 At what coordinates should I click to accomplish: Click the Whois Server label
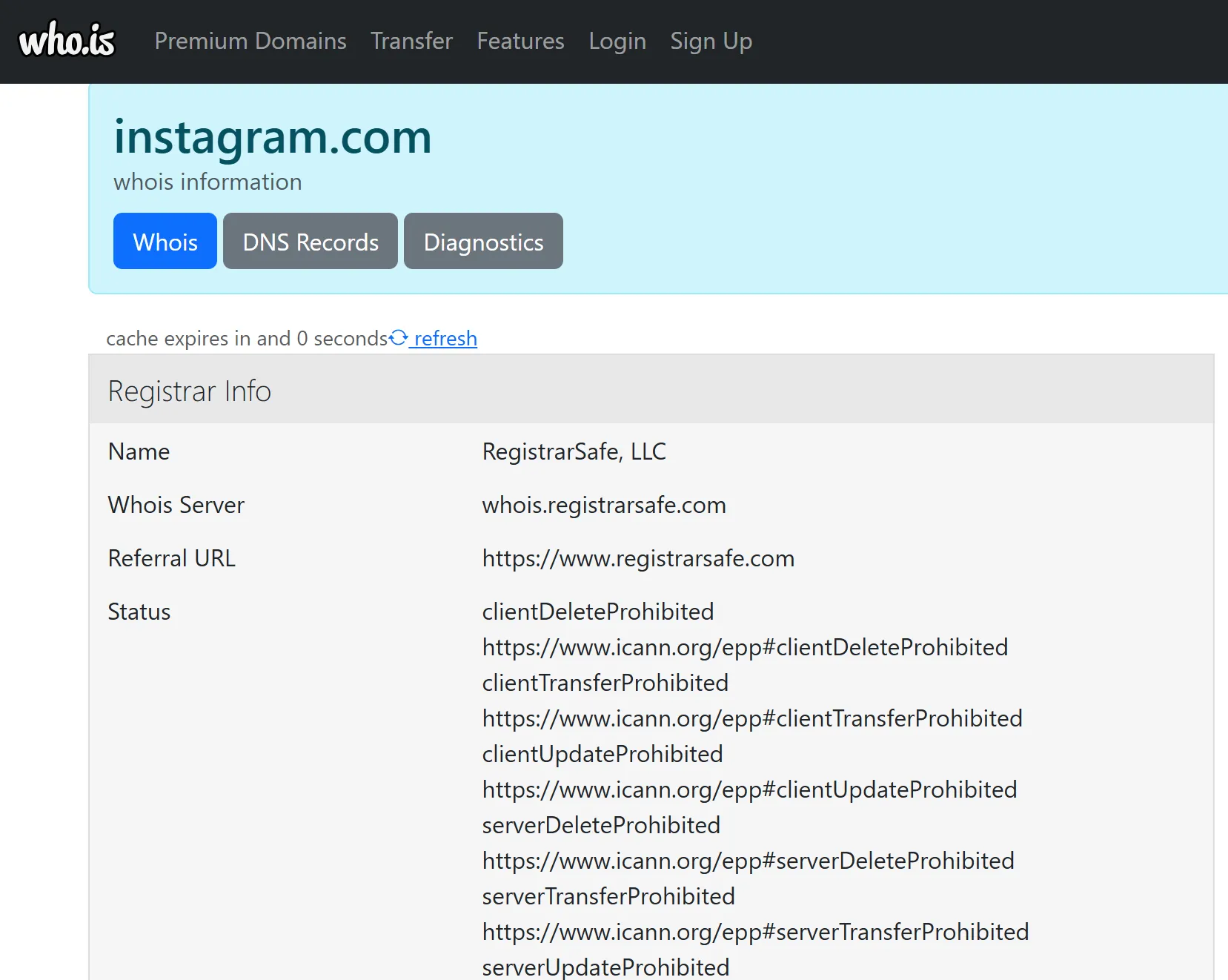coord(176,505)
